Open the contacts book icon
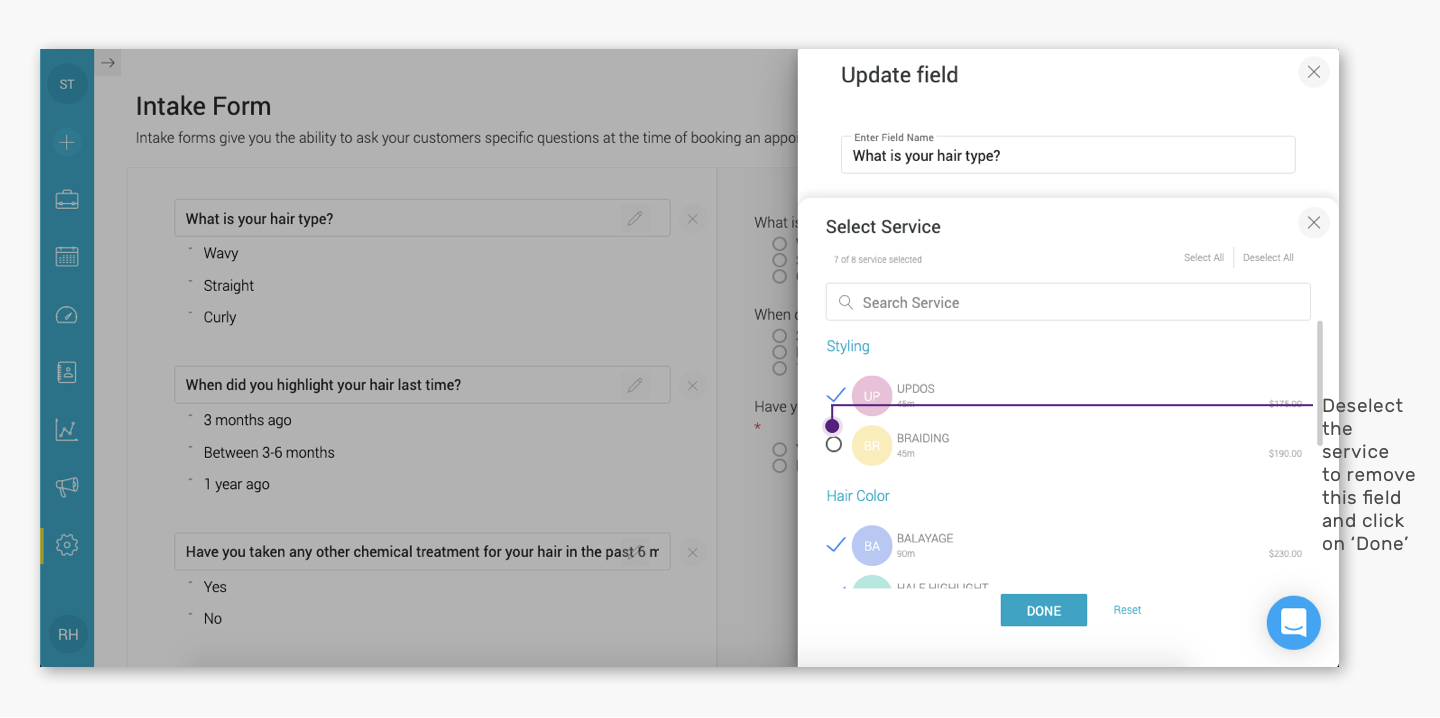Screen dimensions: 1440x718 point(67,372)
